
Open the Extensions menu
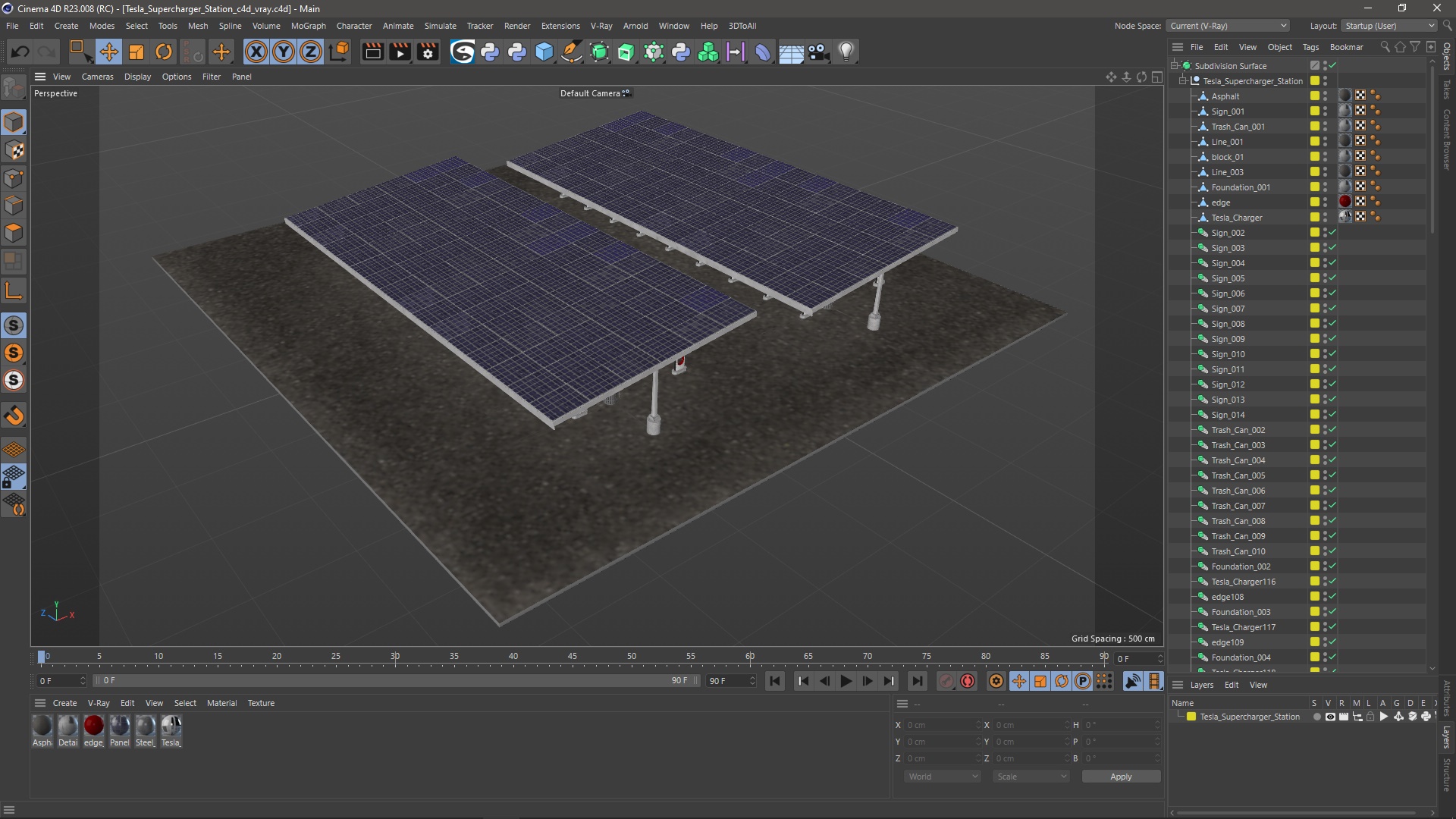tap(560, 26)
